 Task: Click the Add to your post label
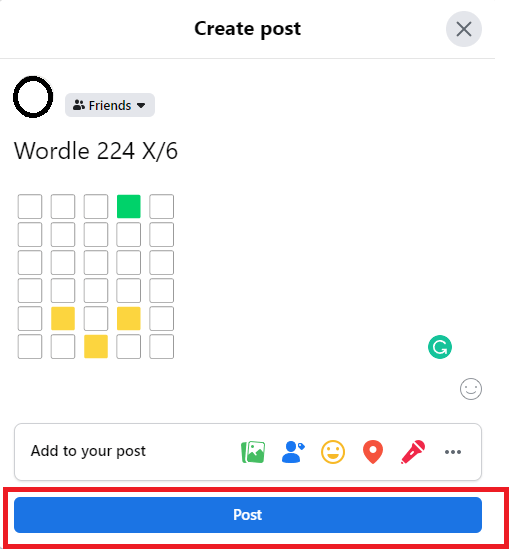coord(88,451)
